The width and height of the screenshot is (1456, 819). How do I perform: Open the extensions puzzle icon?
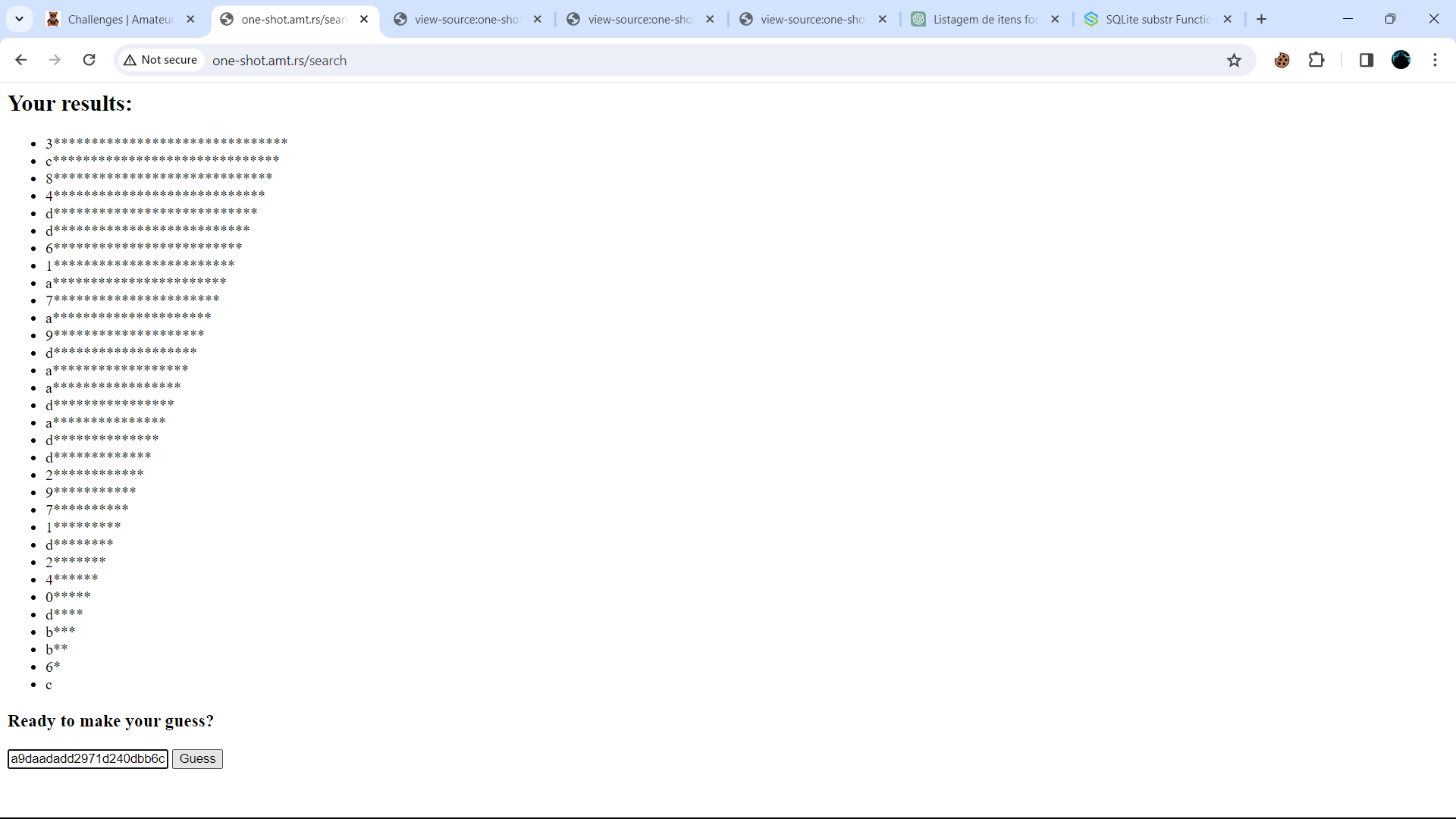click(1316, 60)
